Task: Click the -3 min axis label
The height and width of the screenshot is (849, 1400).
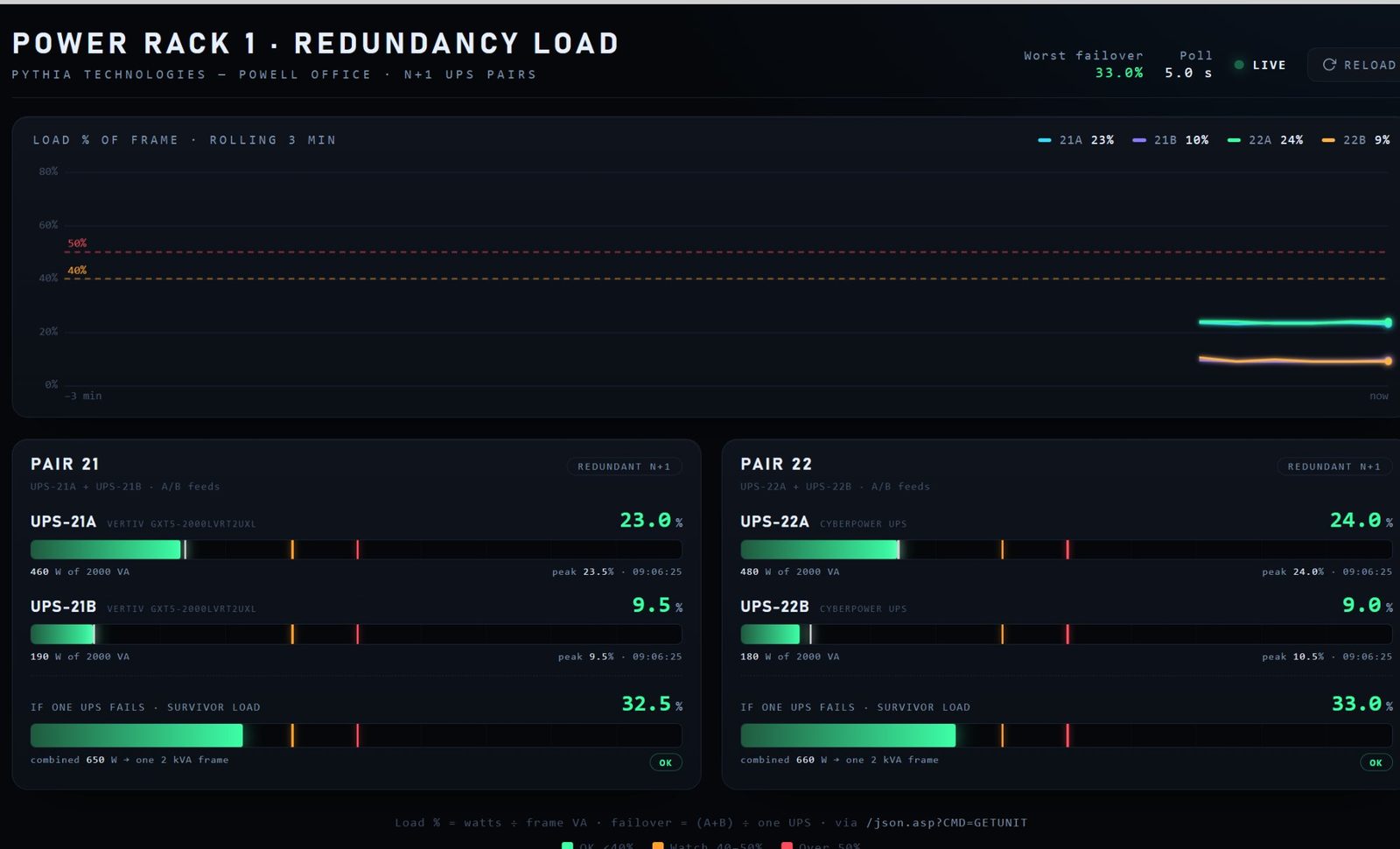Action: tap(83, 396)
